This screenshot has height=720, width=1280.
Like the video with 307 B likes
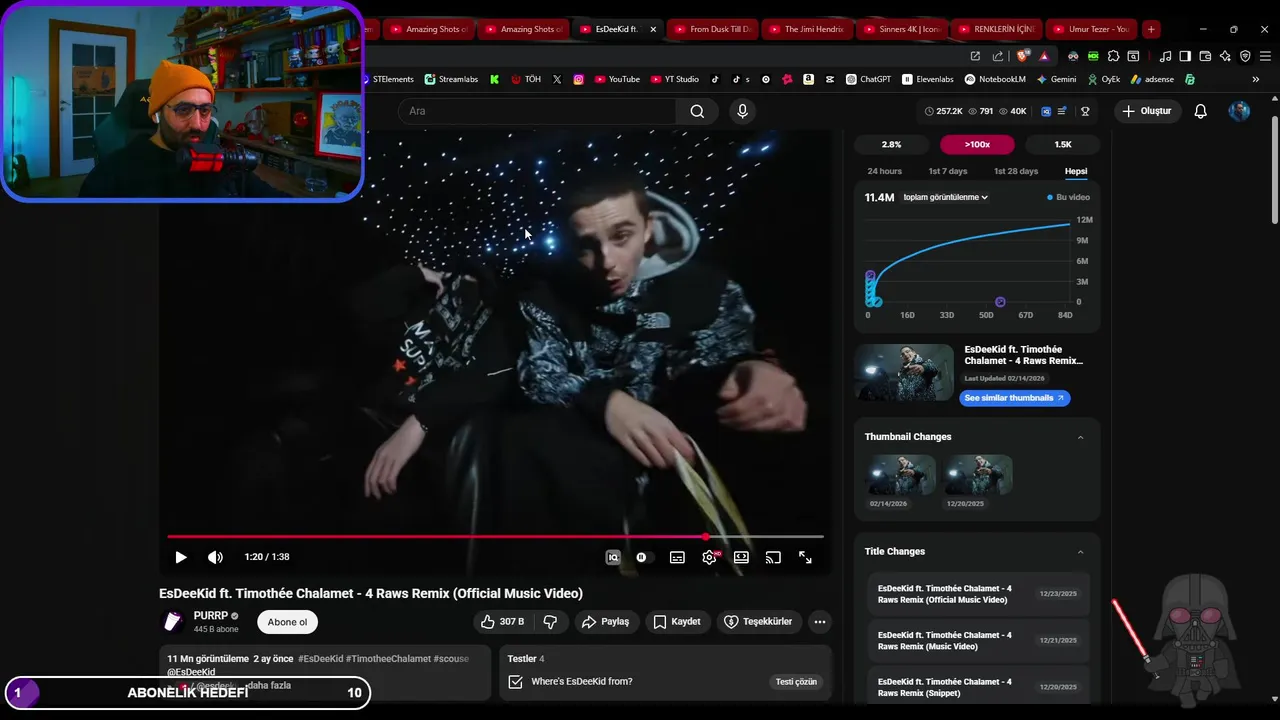pyautogui.click(x=502, y=622)
